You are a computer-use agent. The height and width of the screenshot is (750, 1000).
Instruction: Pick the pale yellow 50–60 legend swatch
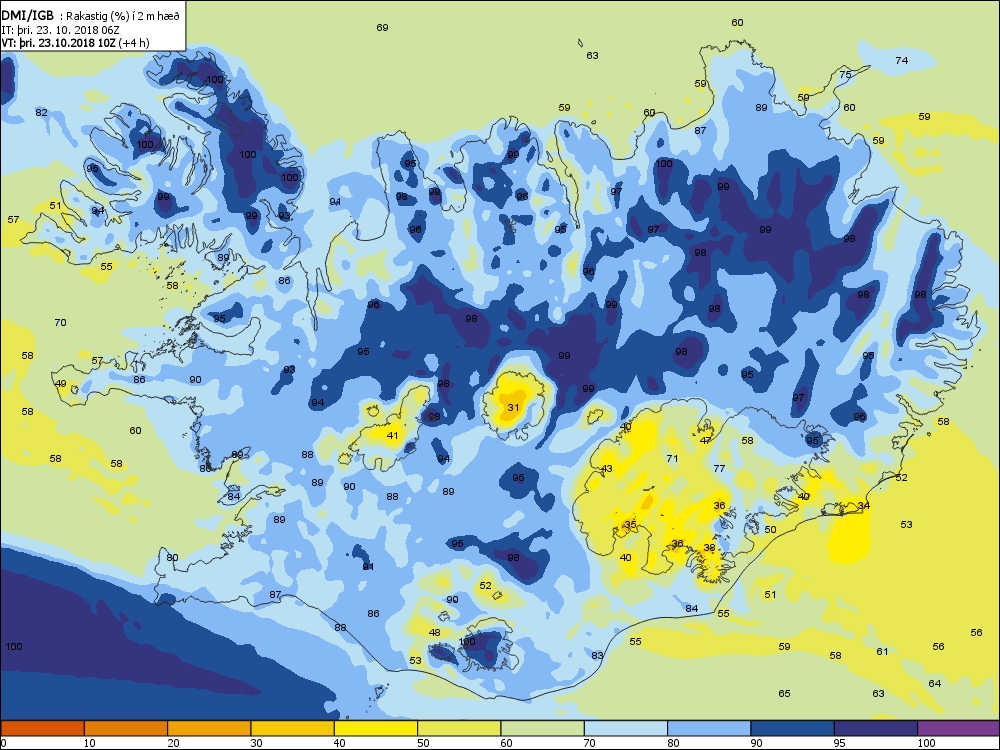pos(459,728)
